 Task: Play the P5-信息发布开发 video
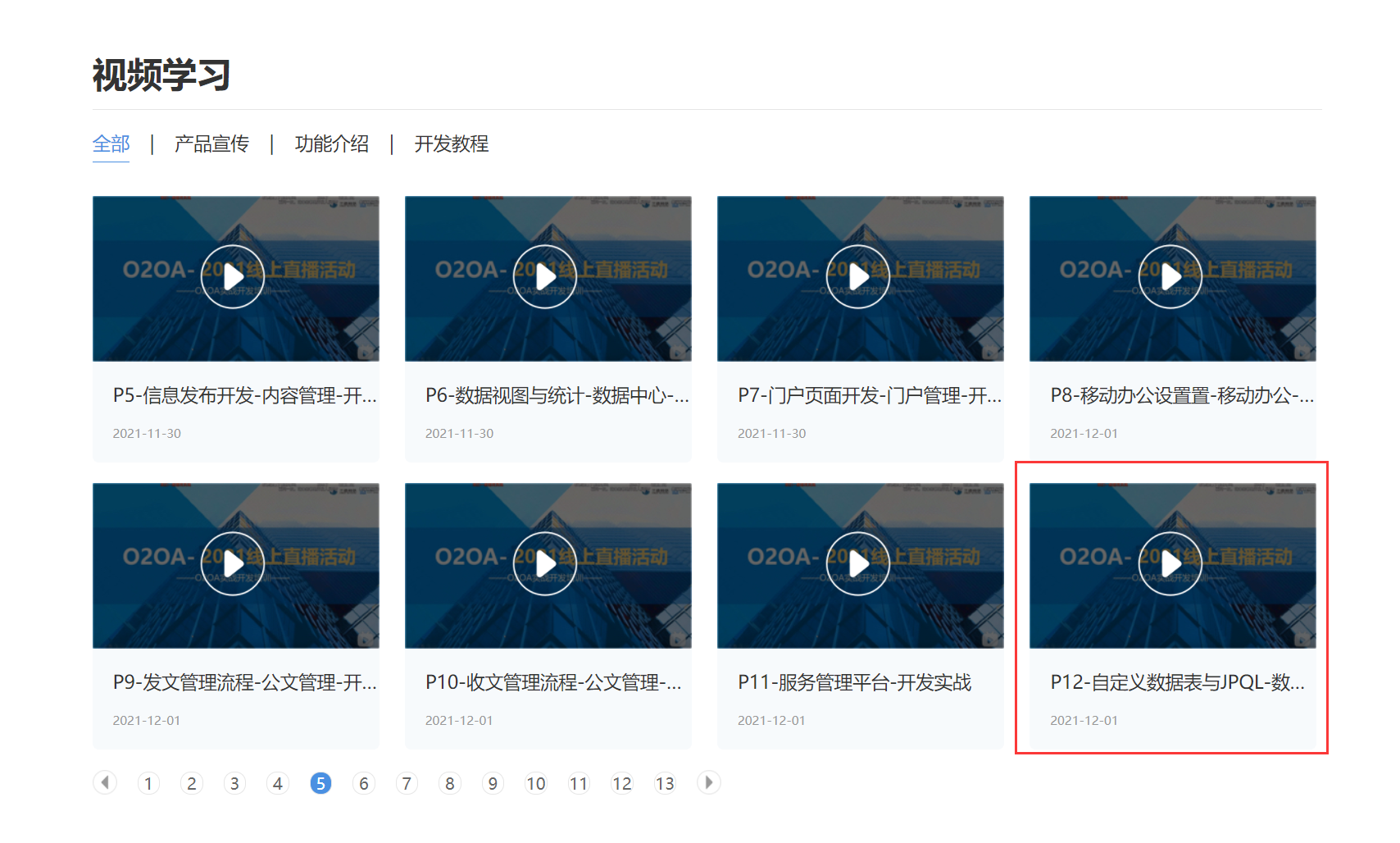point(233,277)
